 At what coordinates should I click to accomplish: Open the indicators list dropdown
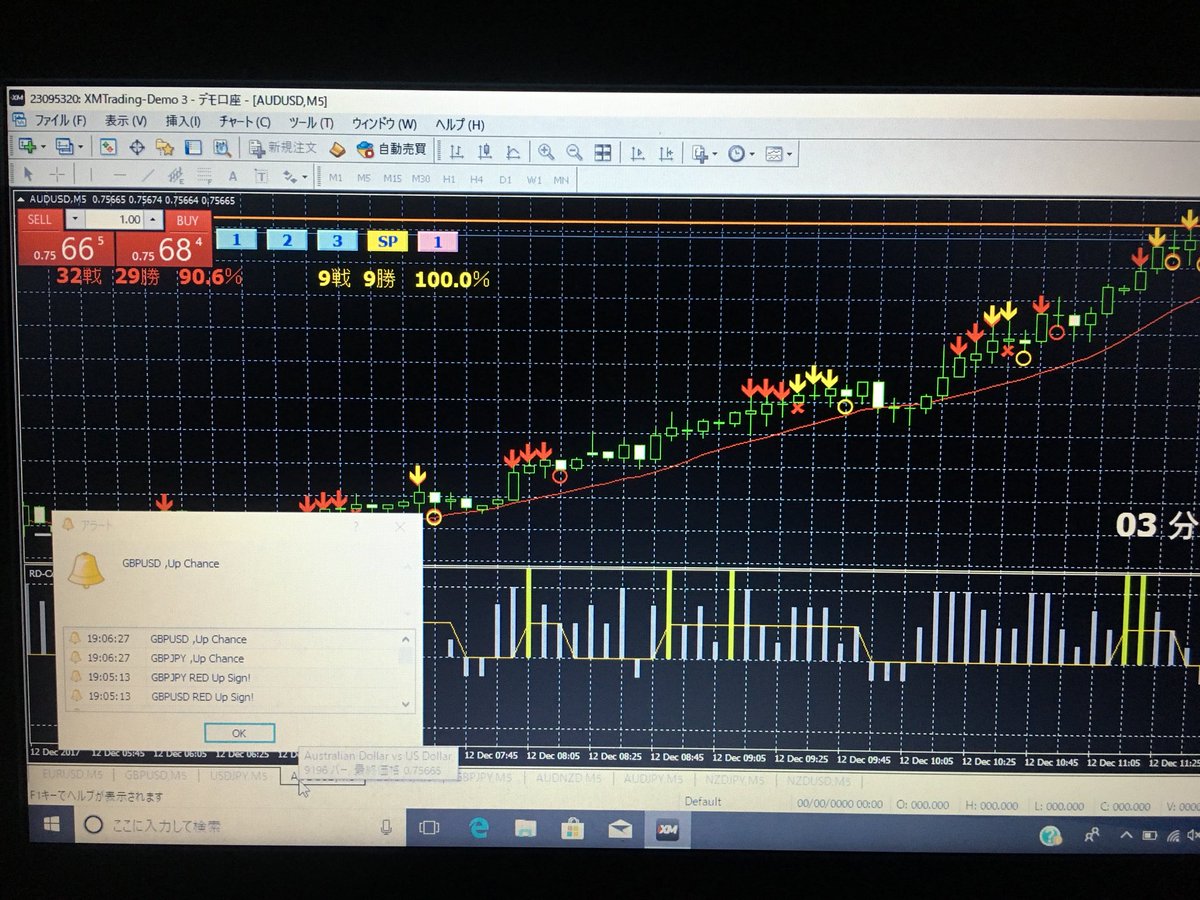click(703, 153)
